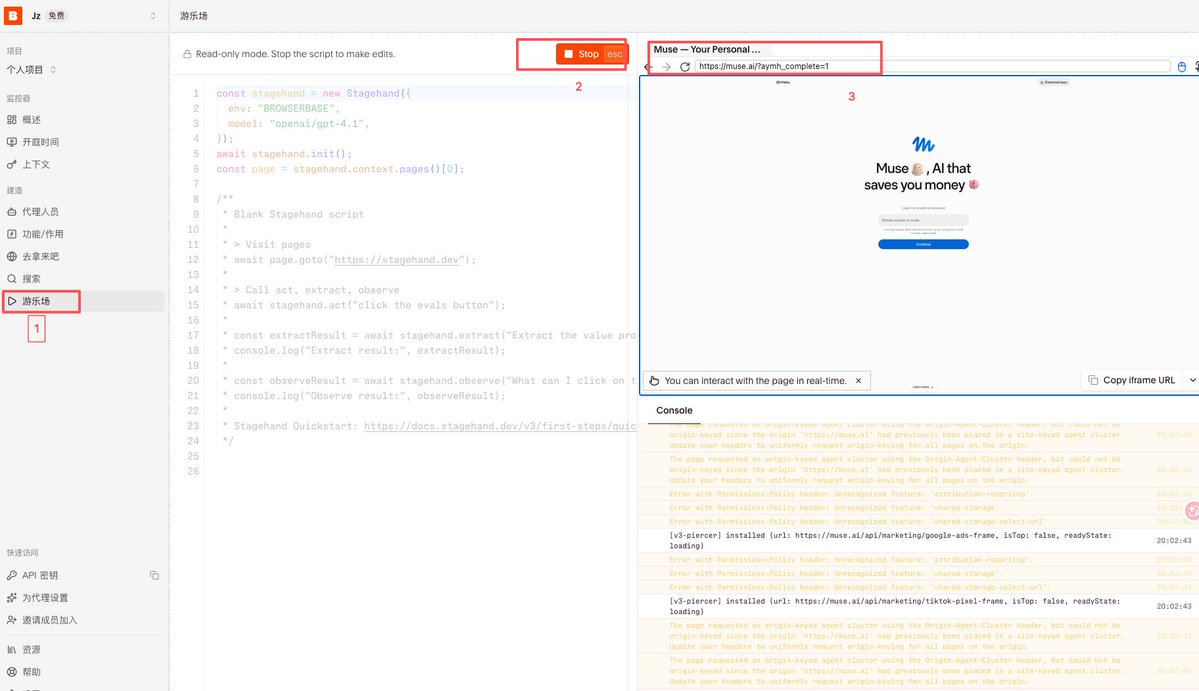1199x691 pixels.
Task: Open 邀请成员加入 in the sidebar
Action: coord(50,620)
